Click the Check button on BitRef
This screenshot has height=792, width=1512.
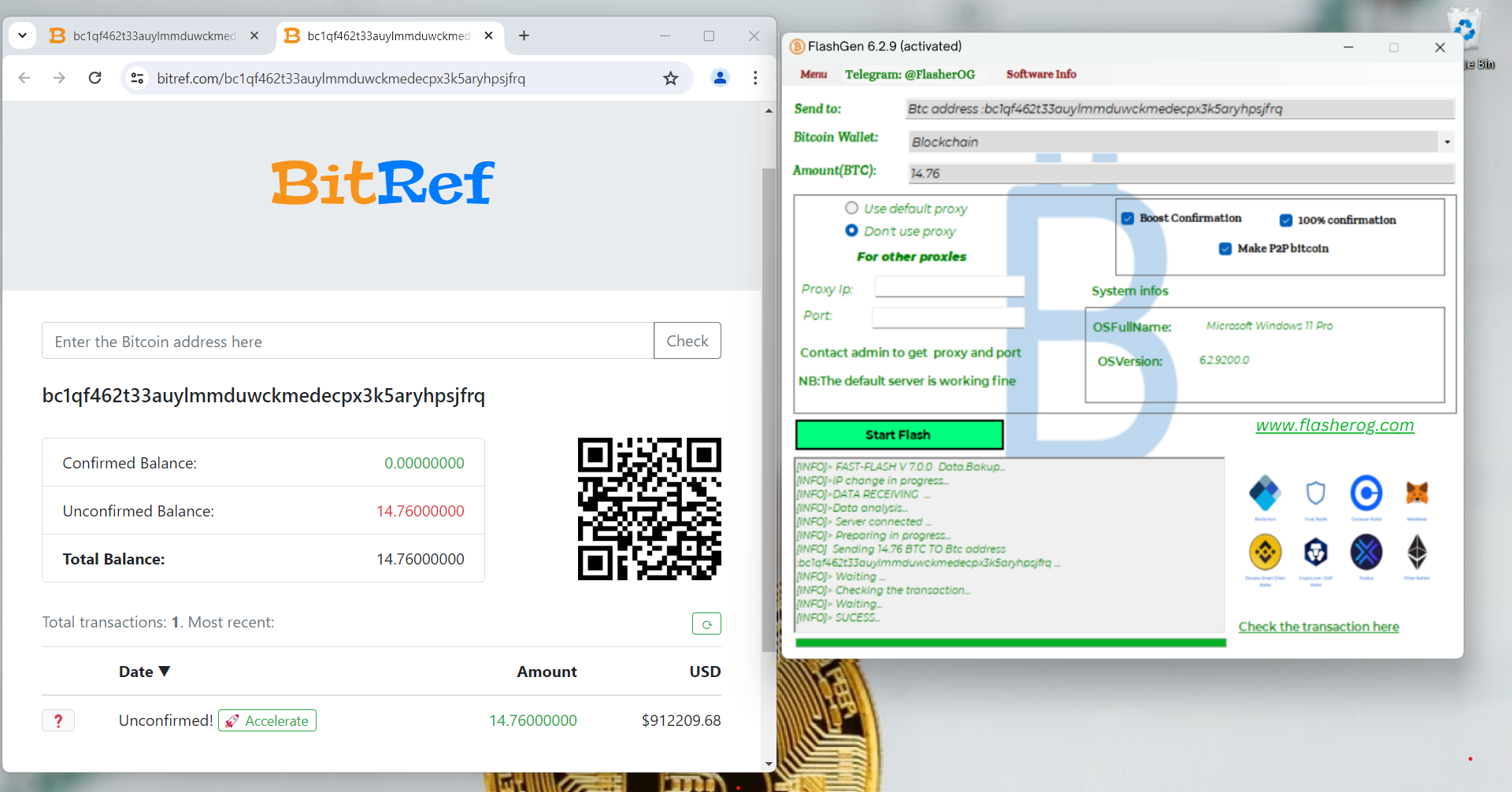(x=687, y=341)
